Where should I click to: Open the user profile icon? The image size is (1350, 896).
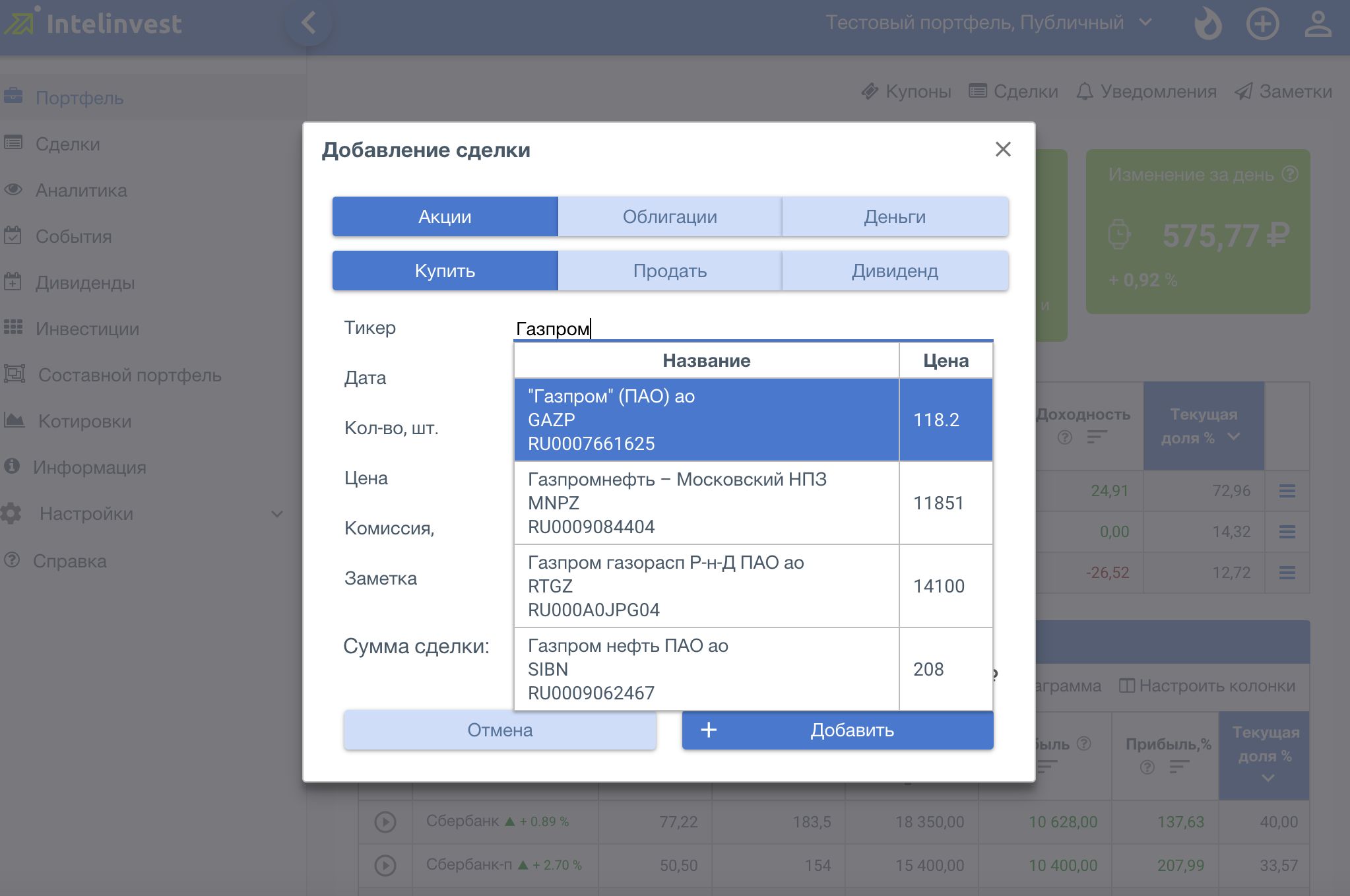pyautogui.click(x=1318, y=24)
